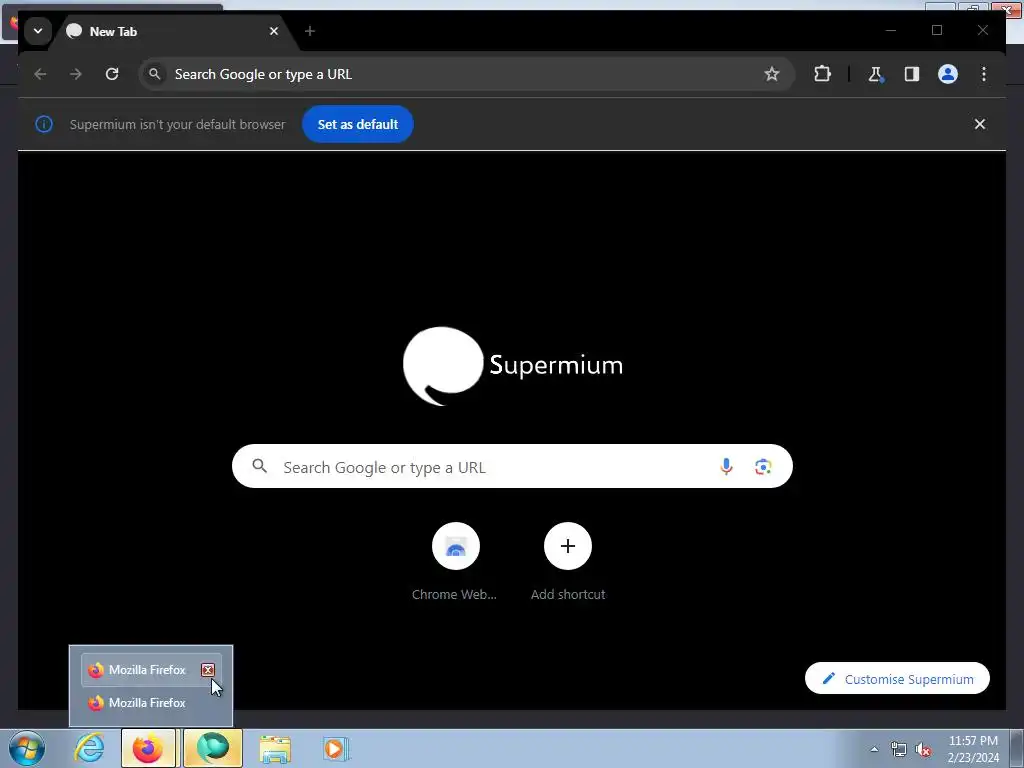The height and width of the screenshot is (768, 1024).
Task: Click Set as default button
Action: point(357,124)
